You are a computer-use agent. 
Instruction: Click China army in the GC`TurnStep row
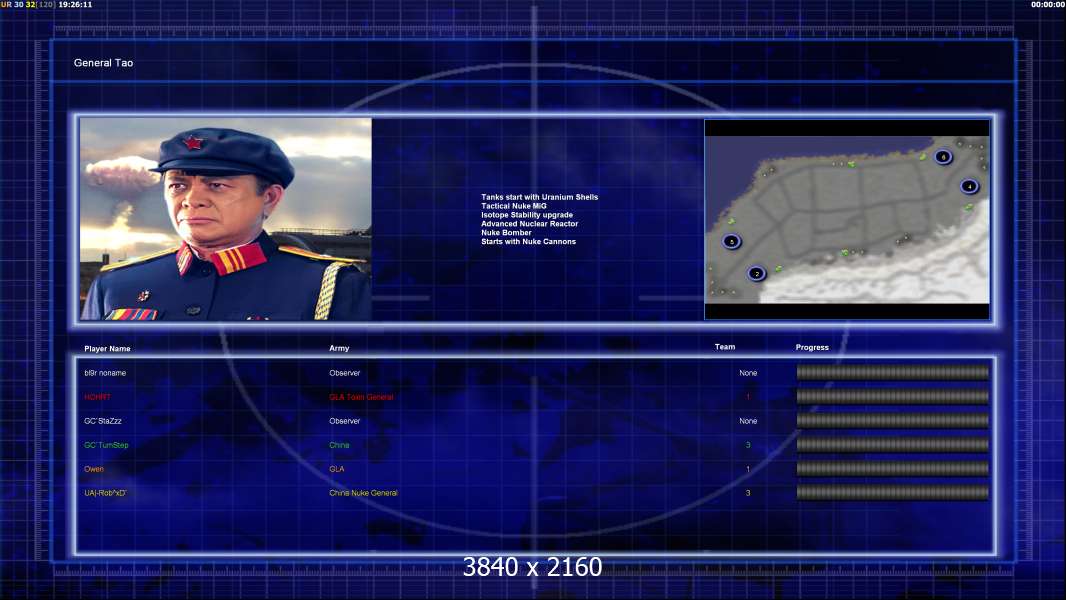click(339, 445)
